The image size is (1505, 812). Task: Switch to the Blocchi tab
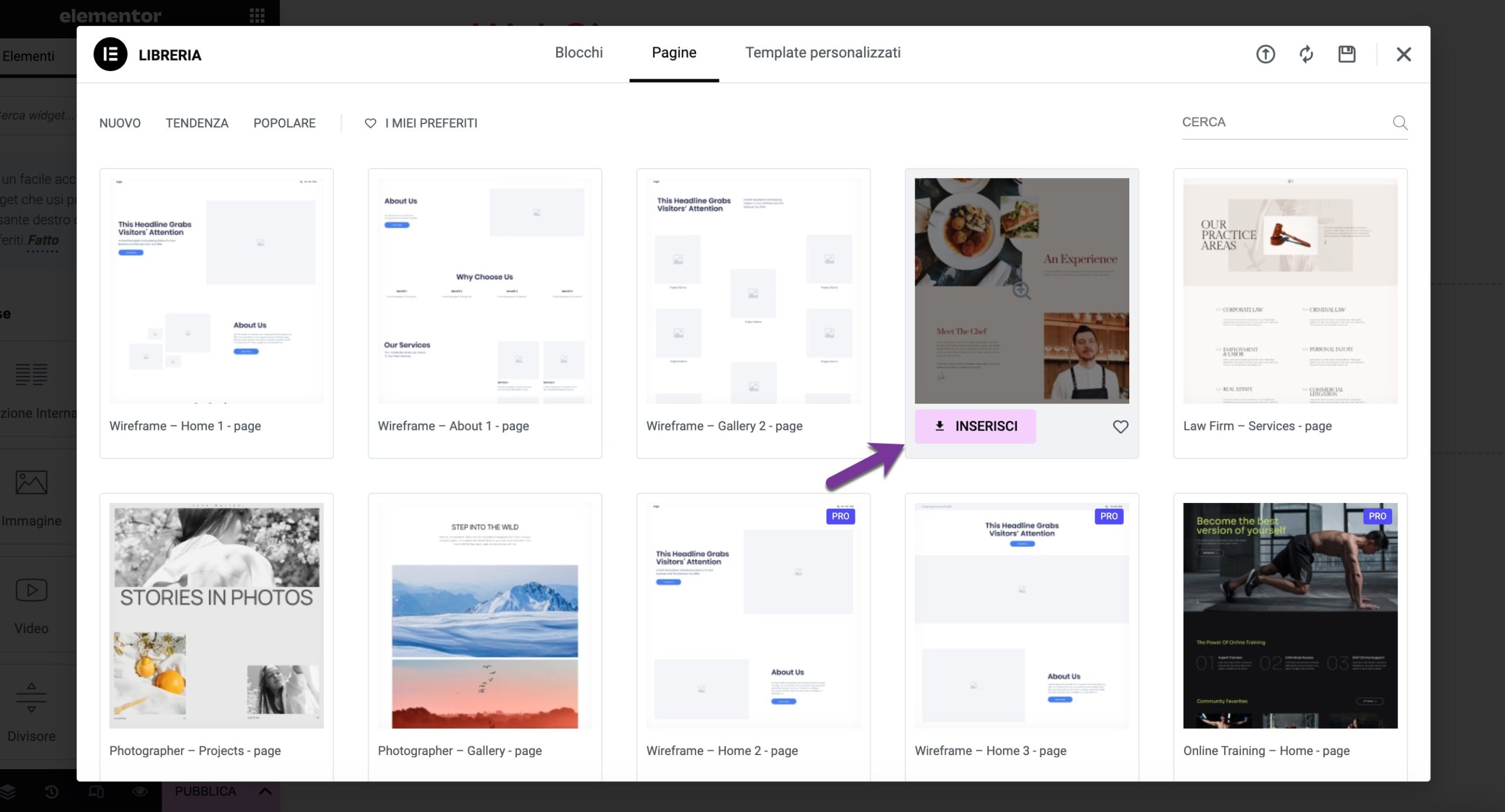coord(578,53)
